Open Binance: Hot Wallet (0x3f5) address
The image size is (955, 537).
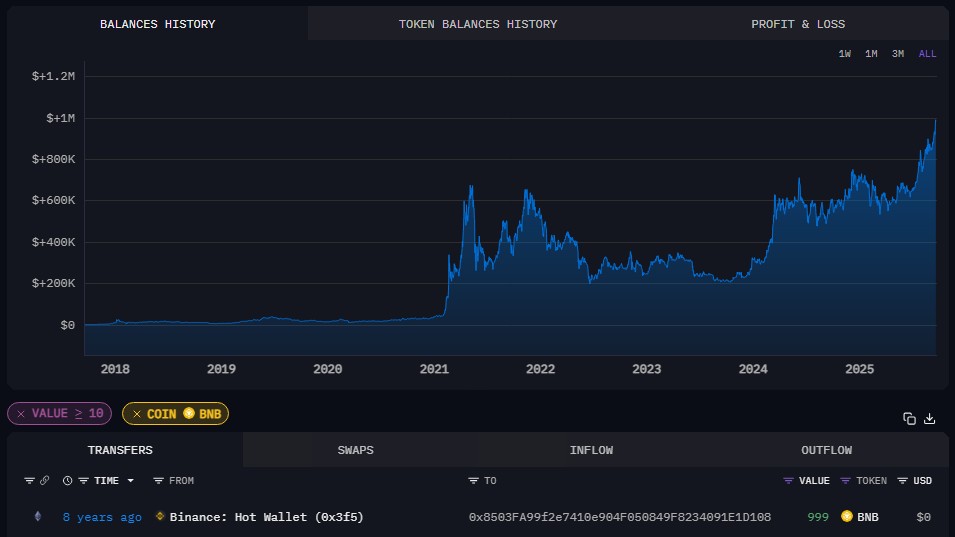[x=267, y=517]
